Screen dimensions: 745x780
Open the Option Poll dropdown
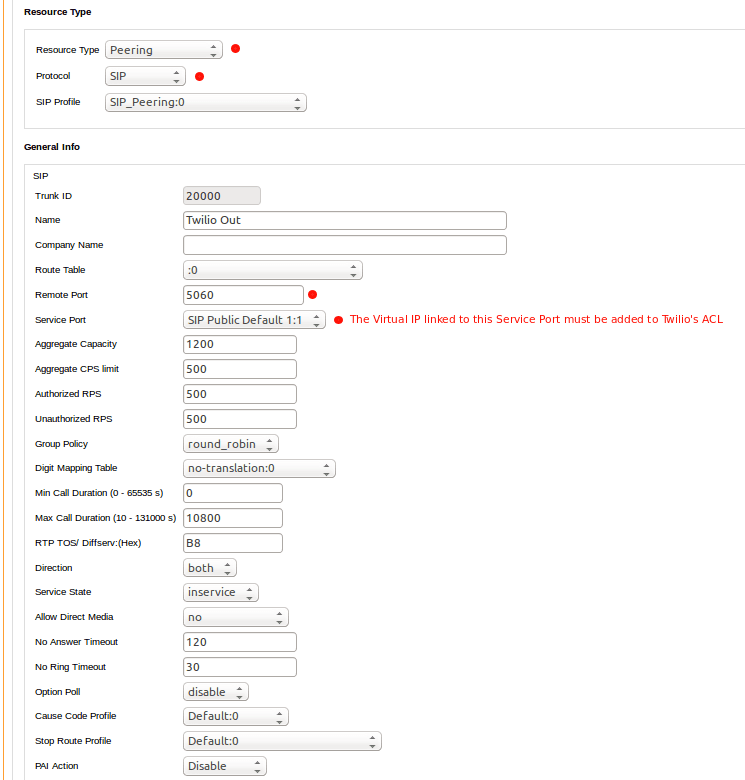click(x=216, y=692)
